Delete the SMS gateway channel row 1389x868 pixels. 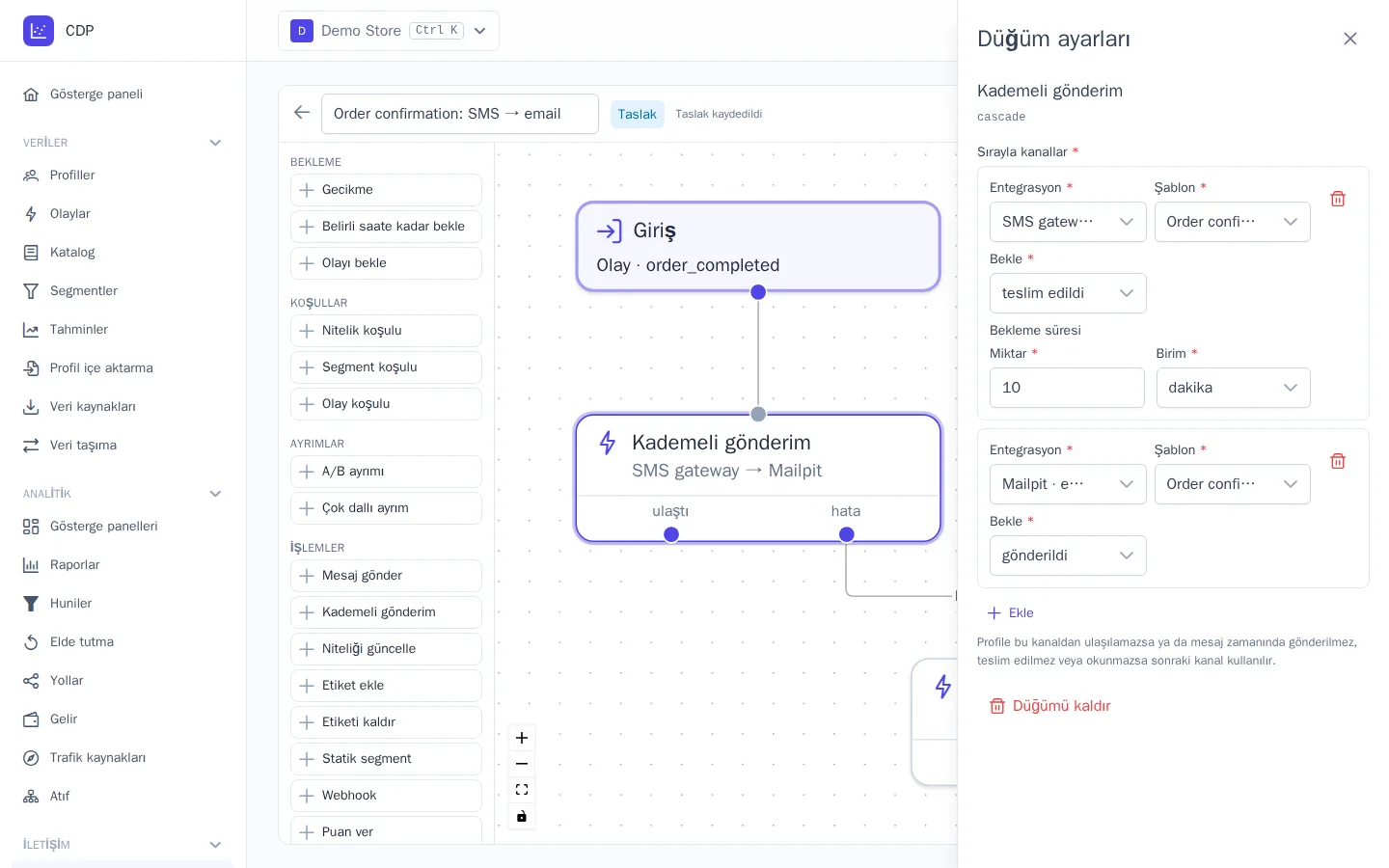(1338, 199)
